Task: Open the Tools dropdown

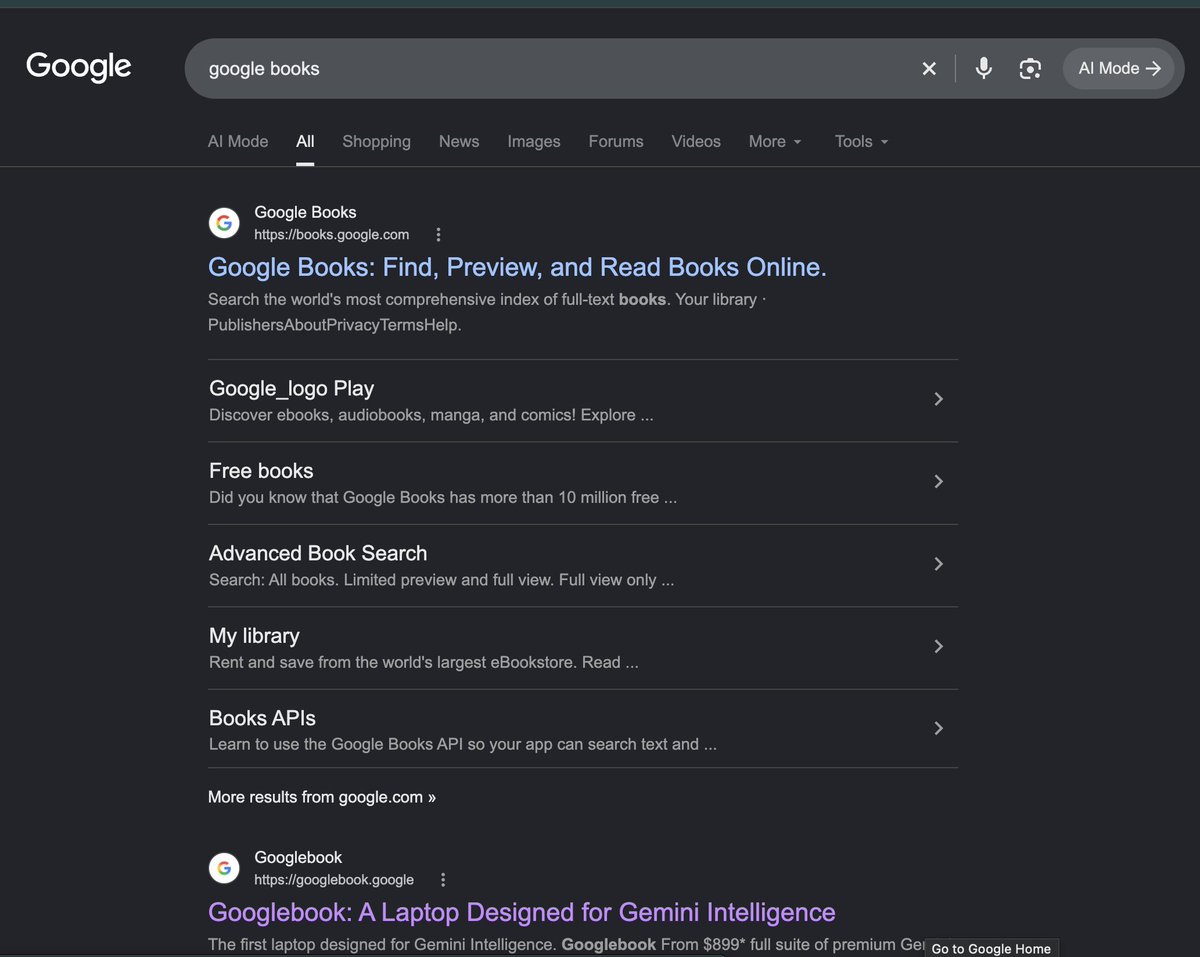Action: (861, 141)
